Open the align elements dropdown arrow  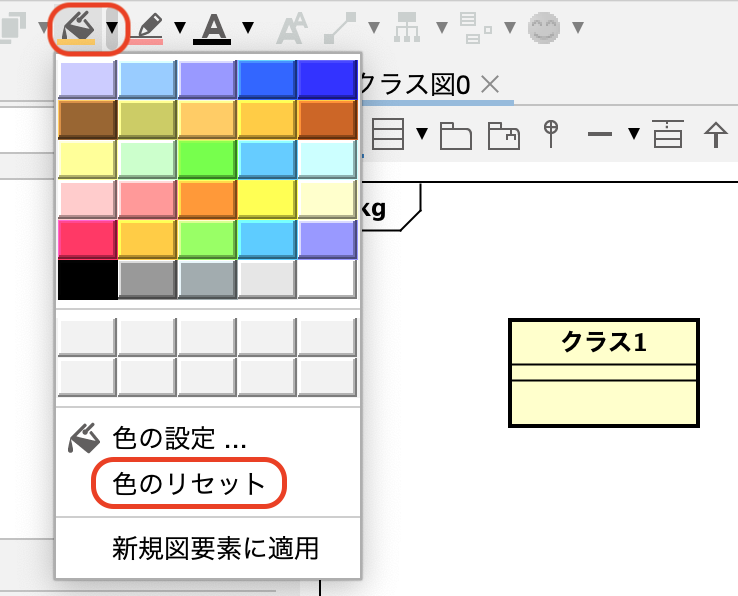tap(510, 28)
